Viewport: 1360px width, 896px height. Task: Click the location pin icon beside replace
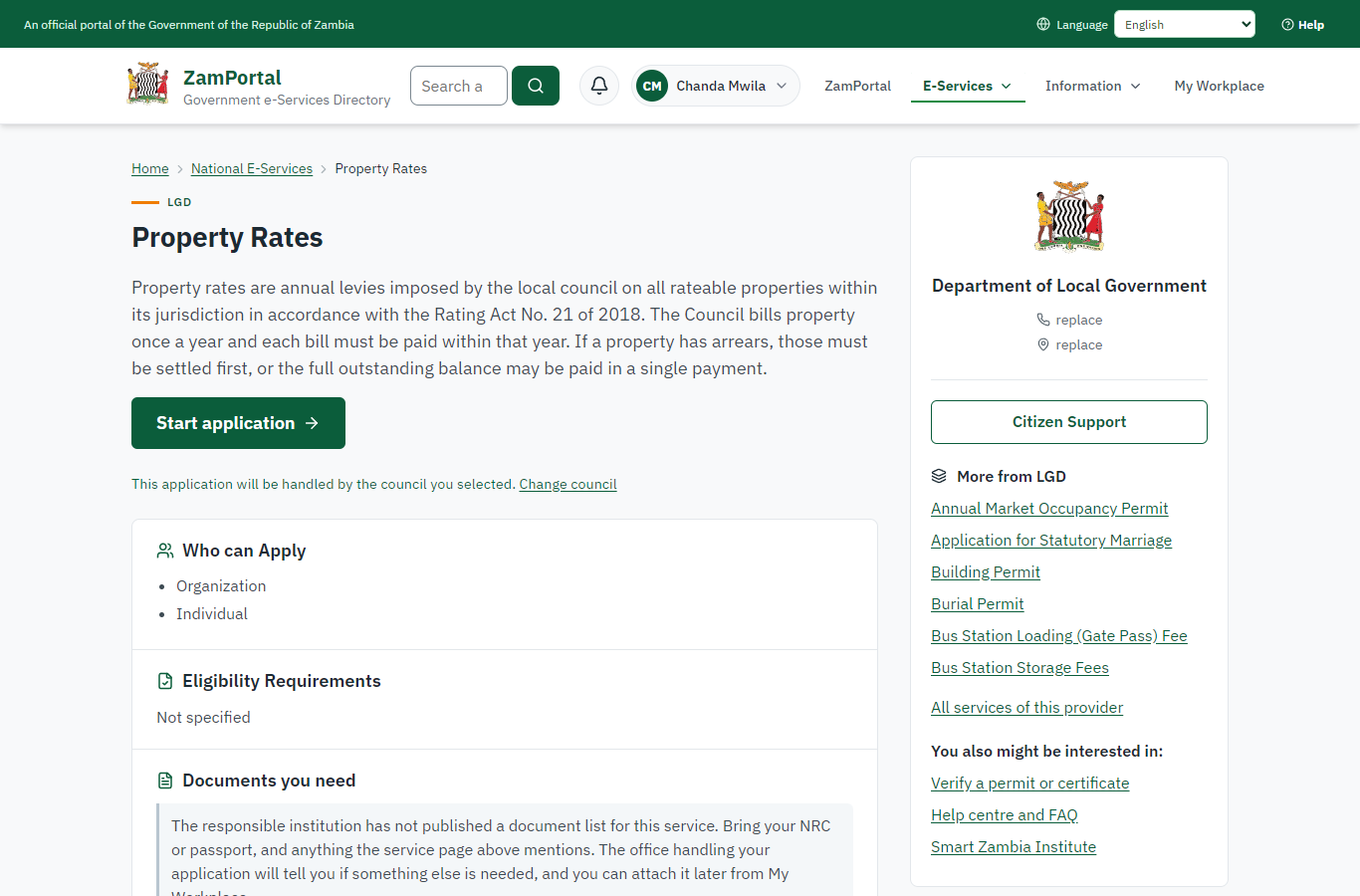(1043, 344)
